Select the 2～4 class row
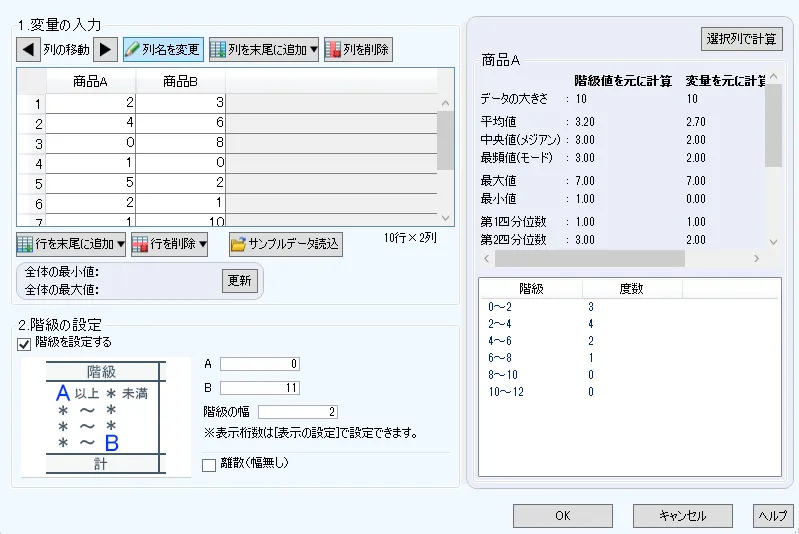 [629, 324]
